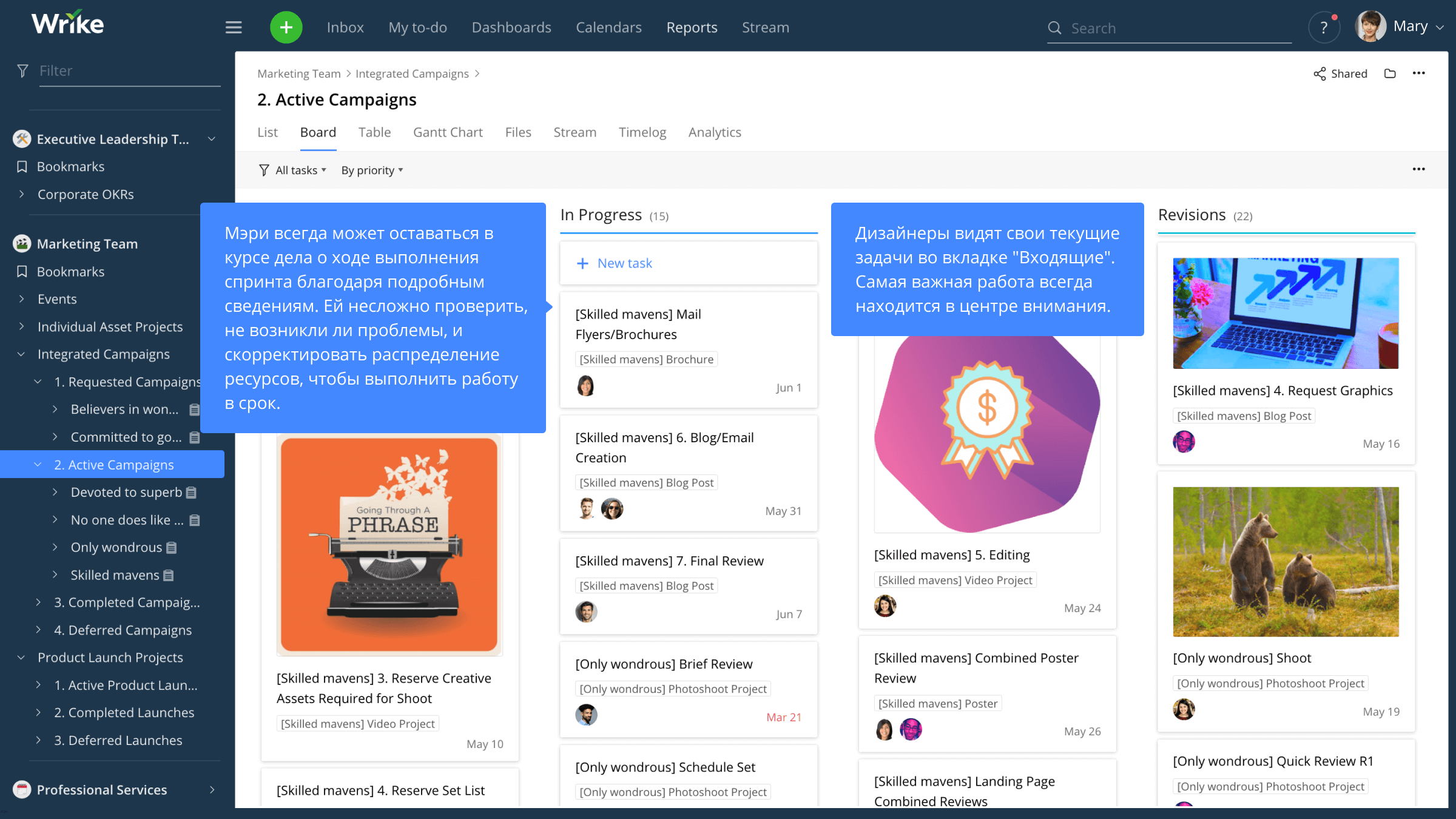Open Reports in top navigation
The height and width of the screenshot is (819, 1456).
[692, 27]
